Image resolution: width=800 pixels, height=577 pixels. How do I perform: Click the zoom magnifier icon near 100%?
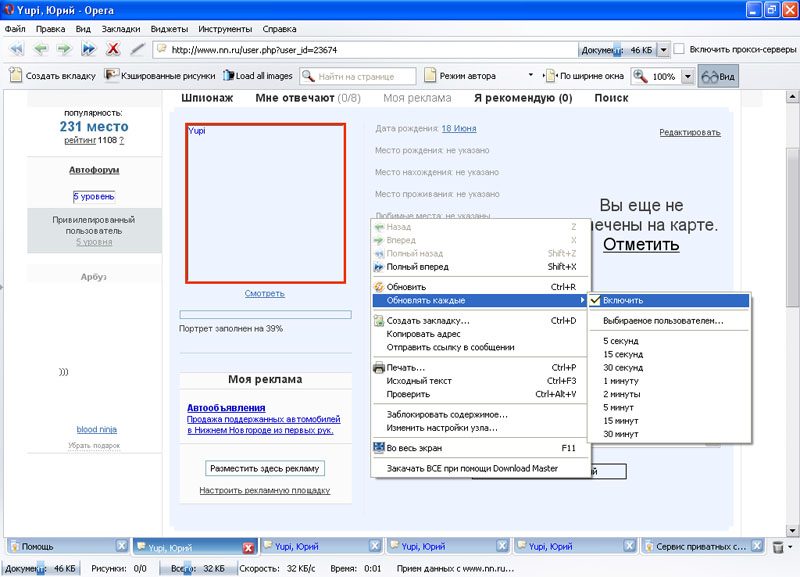coord(640,76)
